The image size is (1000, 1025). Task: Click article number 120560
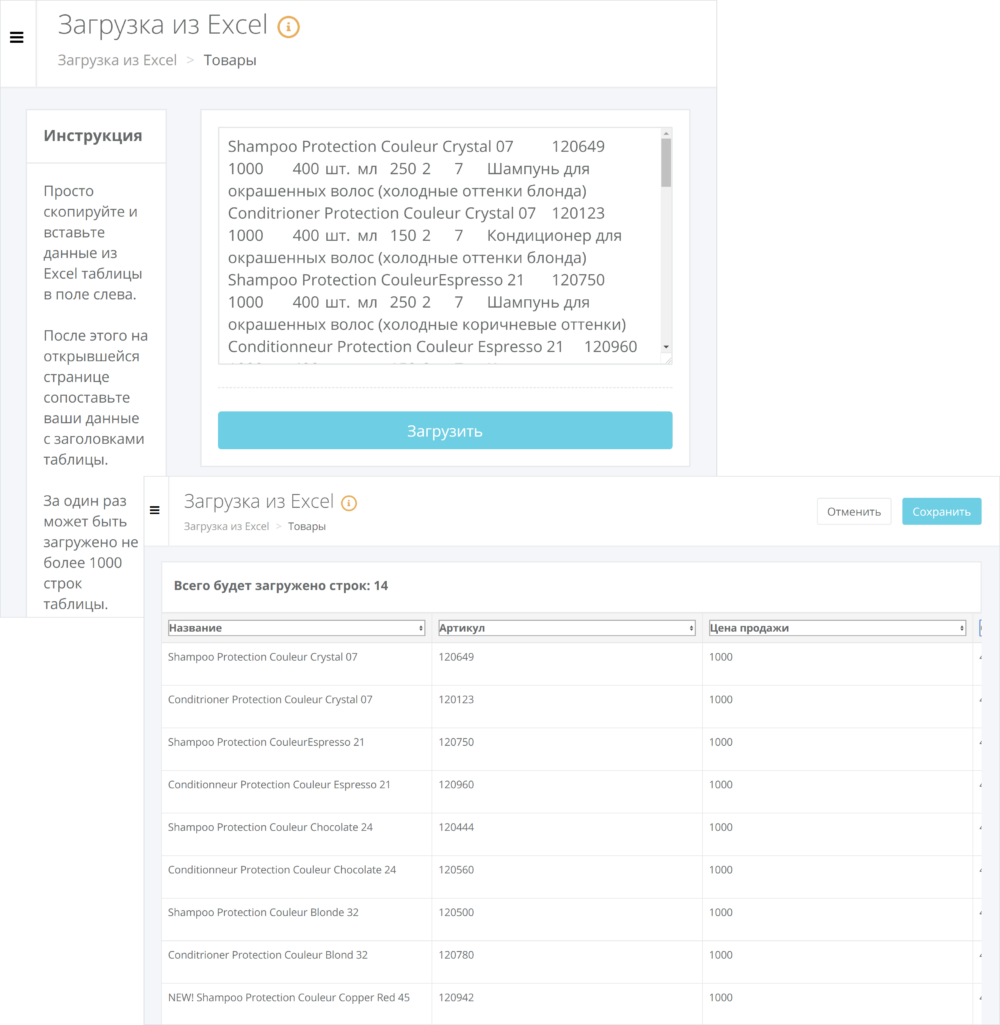pos(456,869)
